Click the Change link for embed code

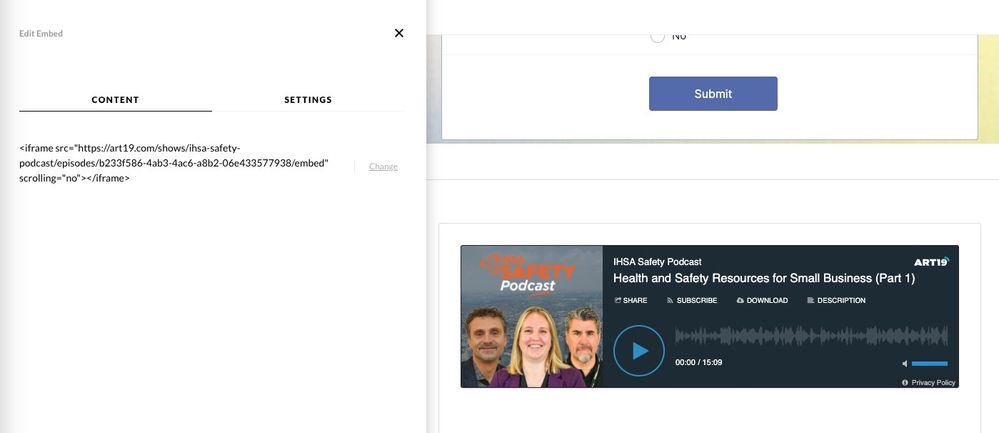click(x=383, y=166)
